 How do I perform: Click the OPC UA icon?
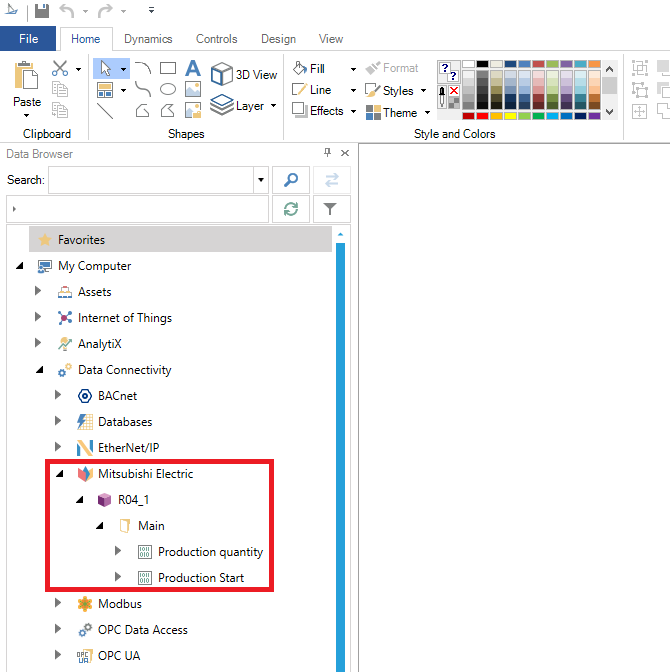85,656
